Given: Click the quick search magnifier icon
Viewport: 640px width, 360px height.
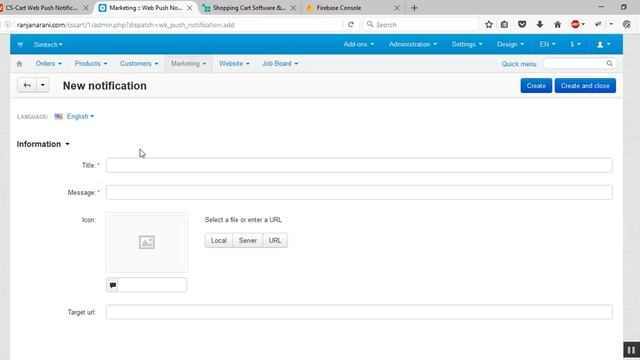Looking at the screenshot, I should coord(609,64).
